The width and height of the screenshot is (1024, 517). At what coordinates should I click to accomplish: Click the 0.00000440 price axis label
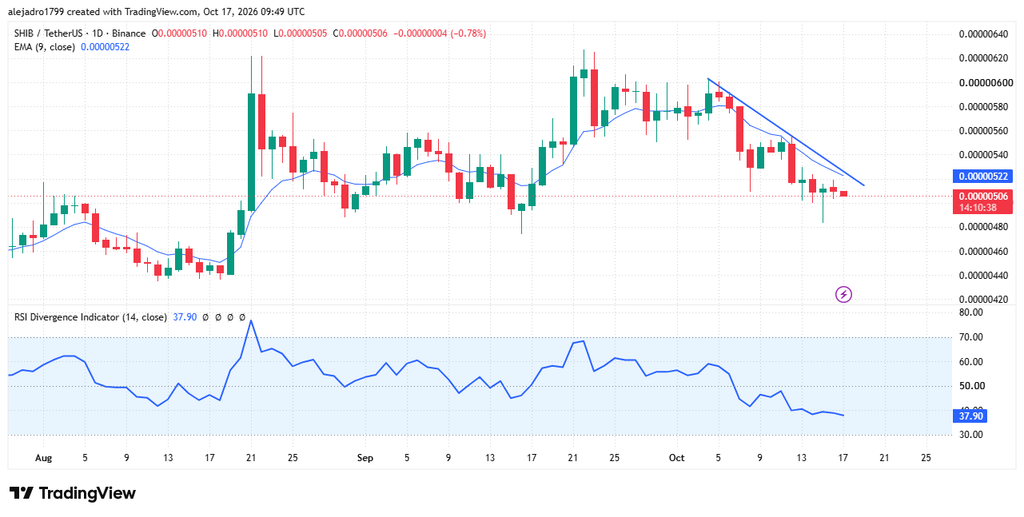click(x=983, y=275)
